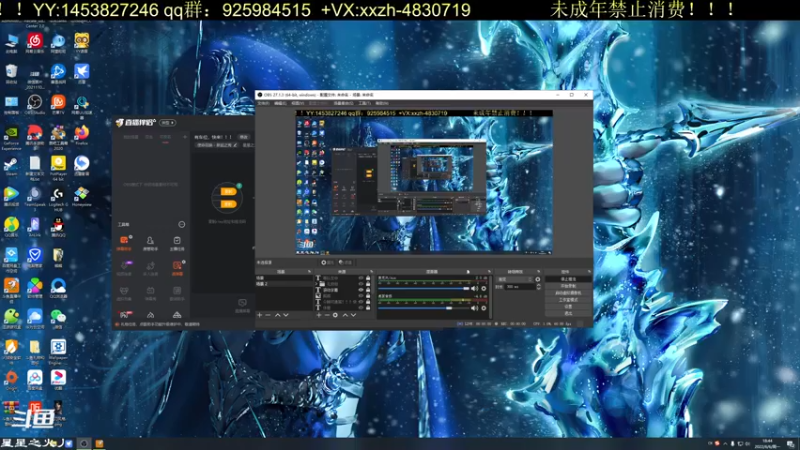Viewport: 800px width, 450px height.
Task: Enable 工作室模式 studio mode
Action: pos(569,300)
